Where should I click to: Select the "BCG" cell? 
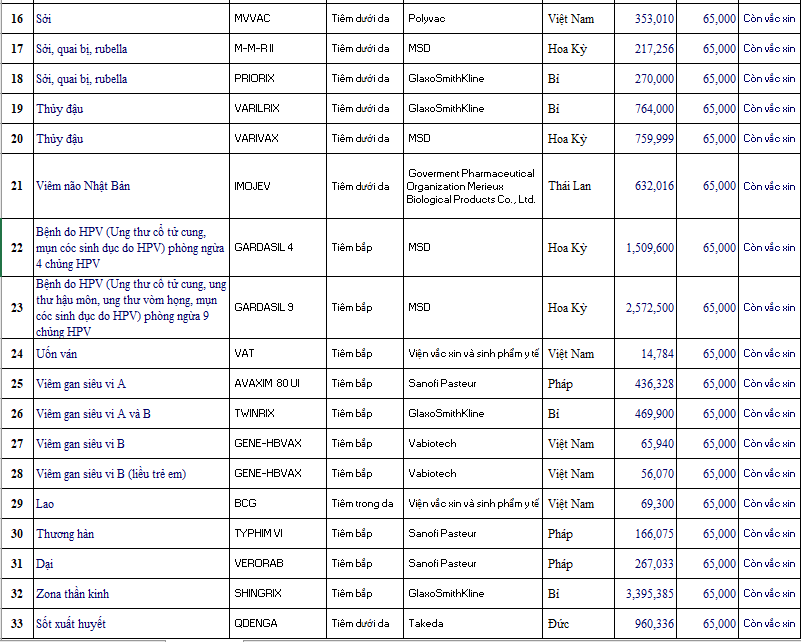tap(278, 504)
